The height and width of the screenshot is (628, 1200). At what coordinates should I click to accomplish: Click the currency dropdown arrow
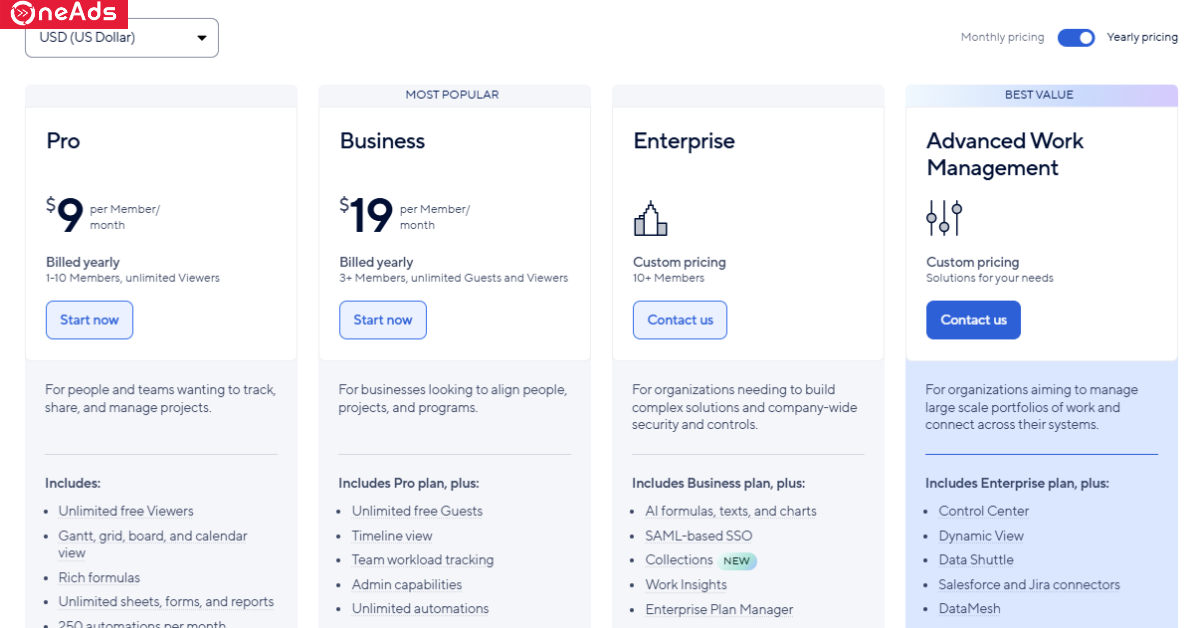point(202,38)
